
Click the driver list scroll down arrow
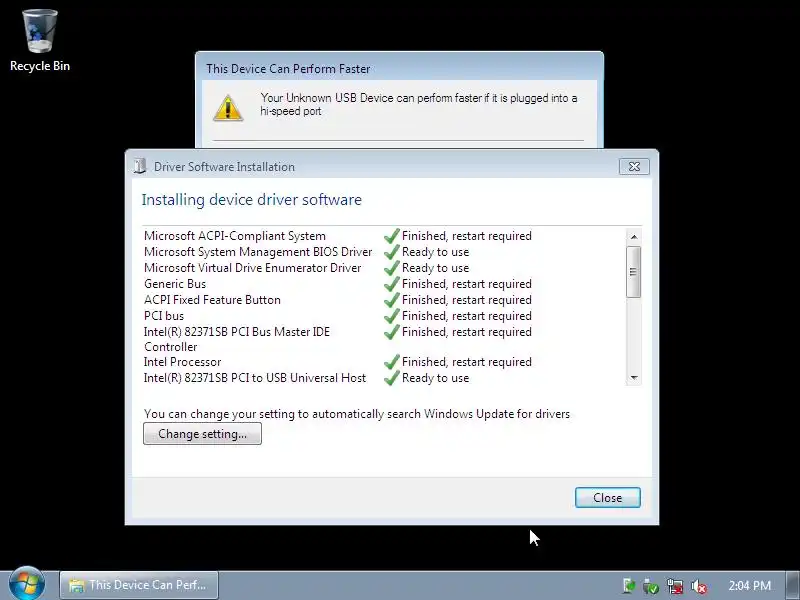[634, 378]
